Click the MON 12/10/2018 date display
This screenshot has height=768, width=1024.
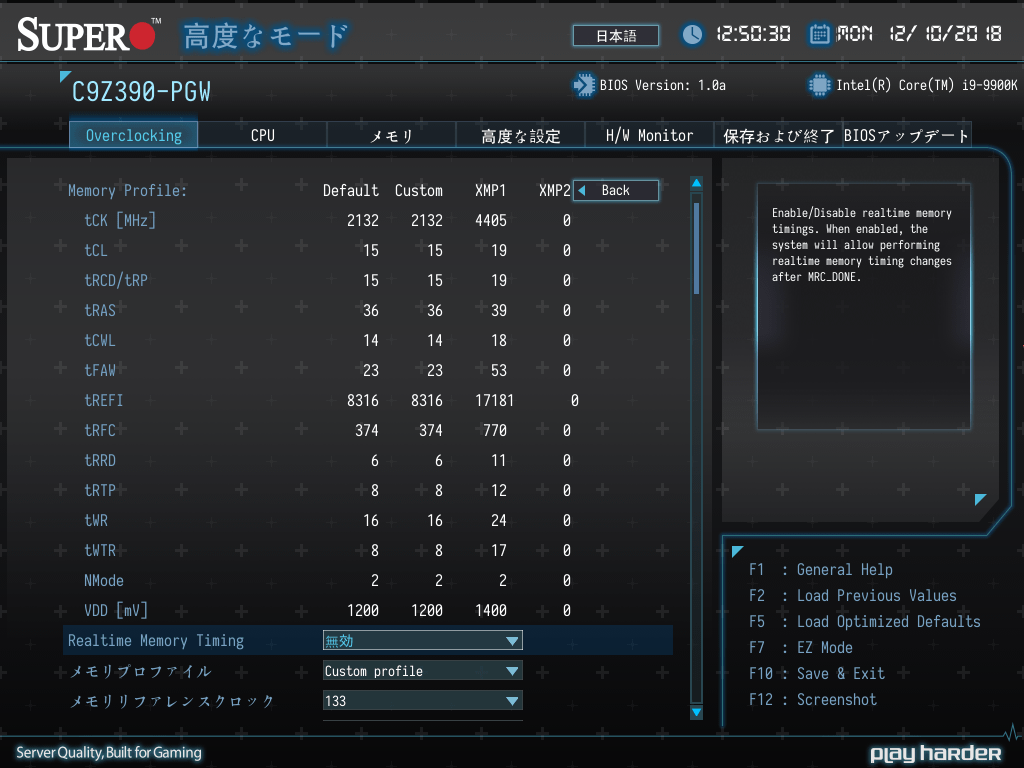pos(920,34)
